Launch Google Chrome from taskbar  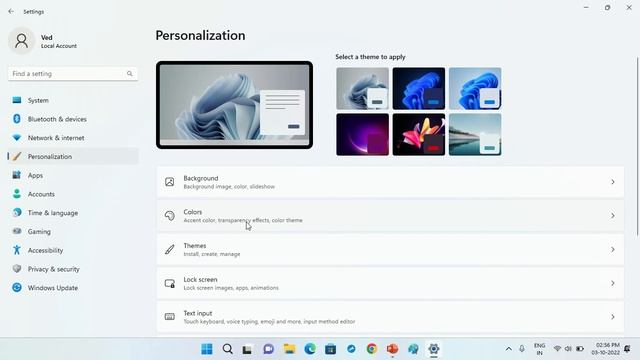tap(372, 349)
